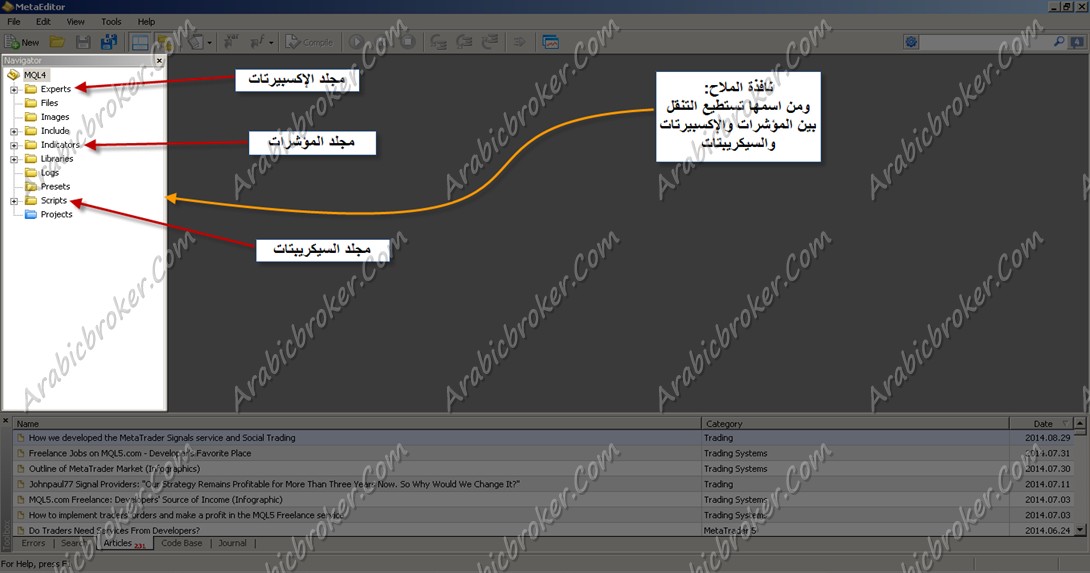
Task: Click the clipboard toolbar icon
Action: pos(195,42)
